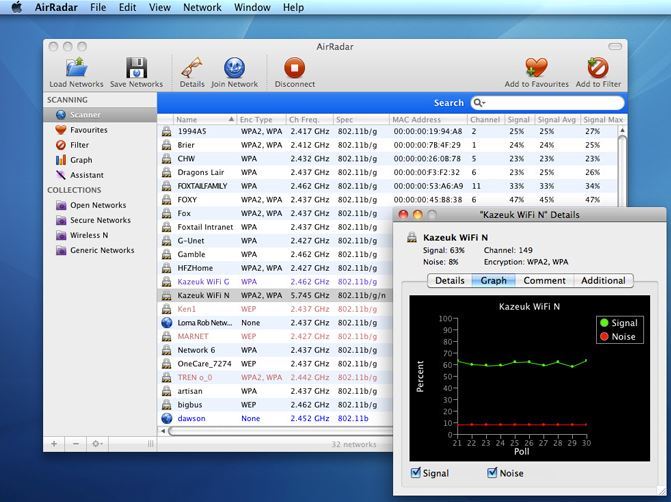Sort by the Signal Avg column header
671x502 pixels.
click(557, 119)
